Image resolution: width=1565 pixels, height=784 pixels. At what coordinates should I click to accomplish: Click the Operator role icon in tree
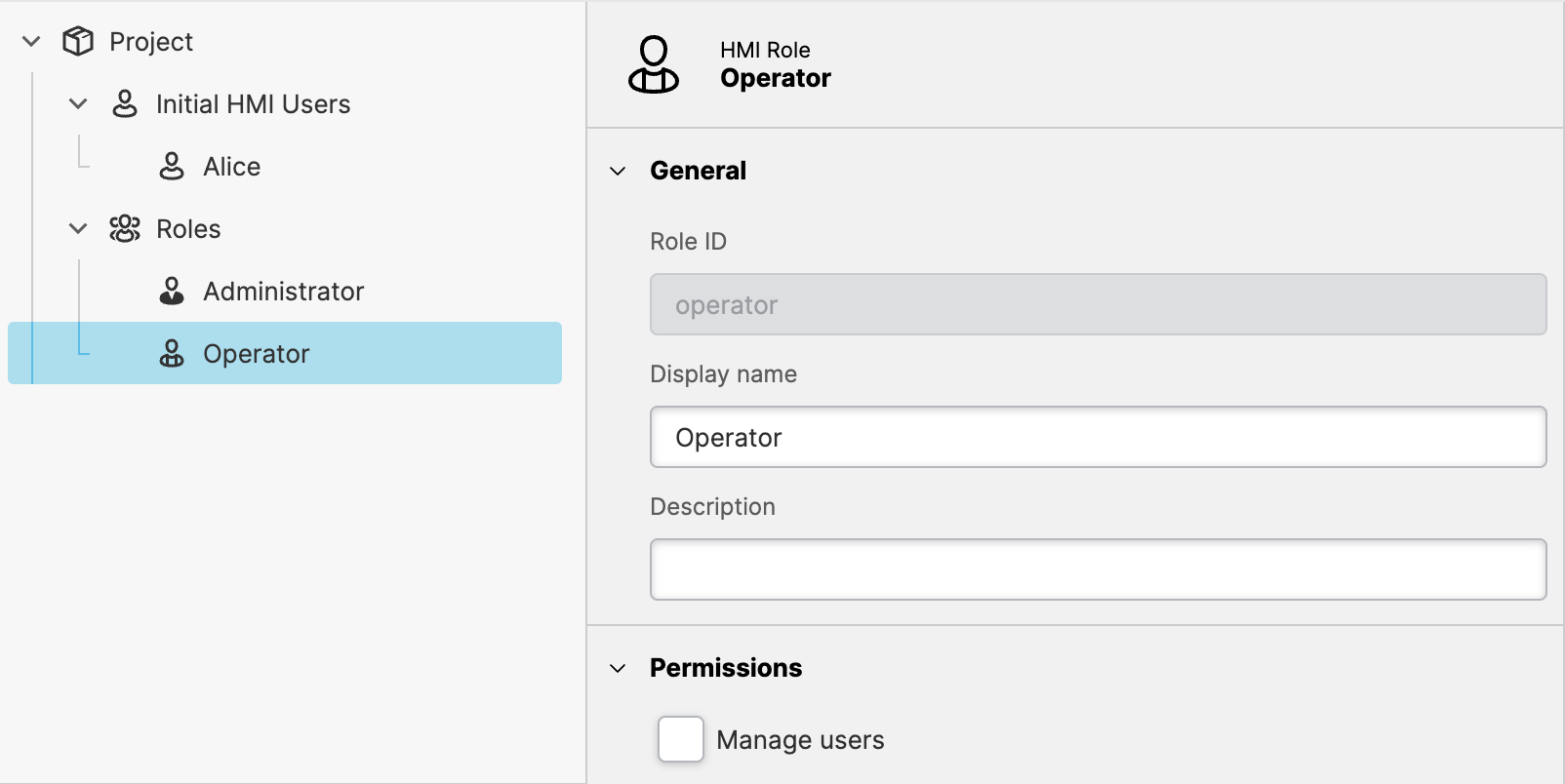click(172, 354)
